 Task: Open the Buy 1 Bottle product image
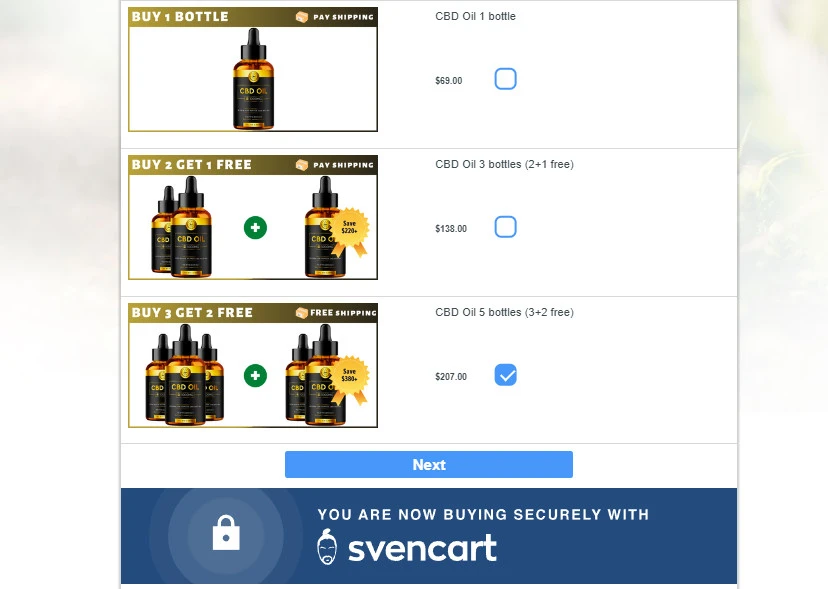[x=253, y=69]
